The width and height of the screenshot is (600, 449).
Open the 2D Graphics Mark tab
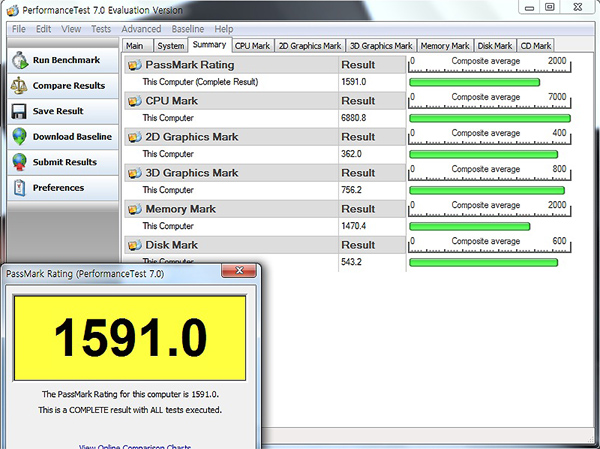coord(310,46)
